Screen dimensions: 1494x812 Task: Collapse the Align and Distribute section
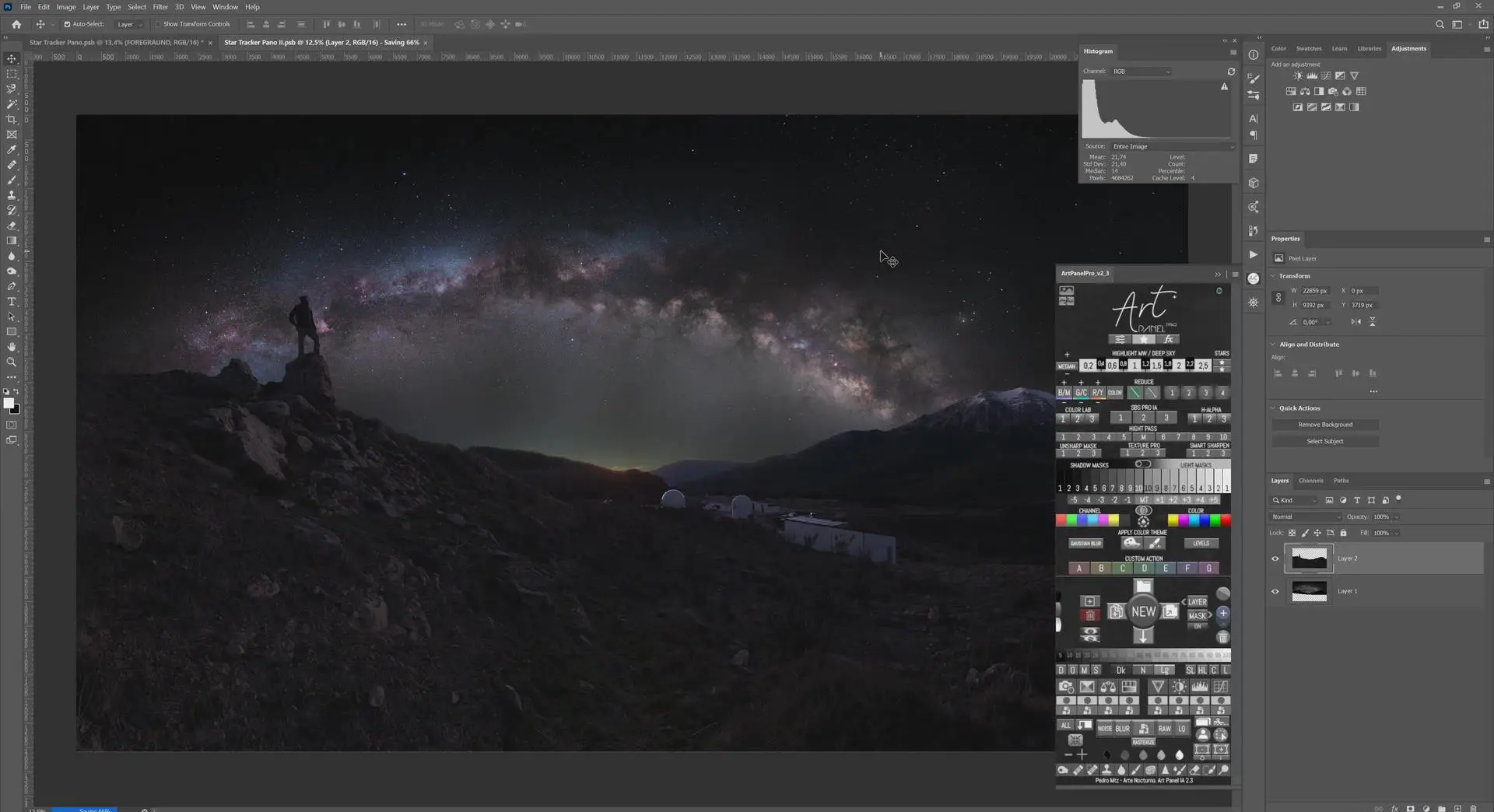point(1274,345)
